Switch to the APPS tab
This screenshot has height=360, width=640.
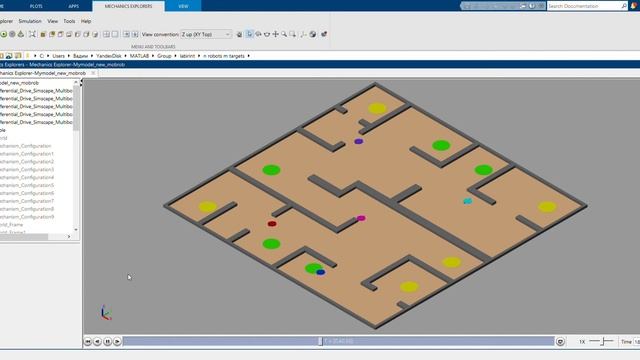click(73, 6)
